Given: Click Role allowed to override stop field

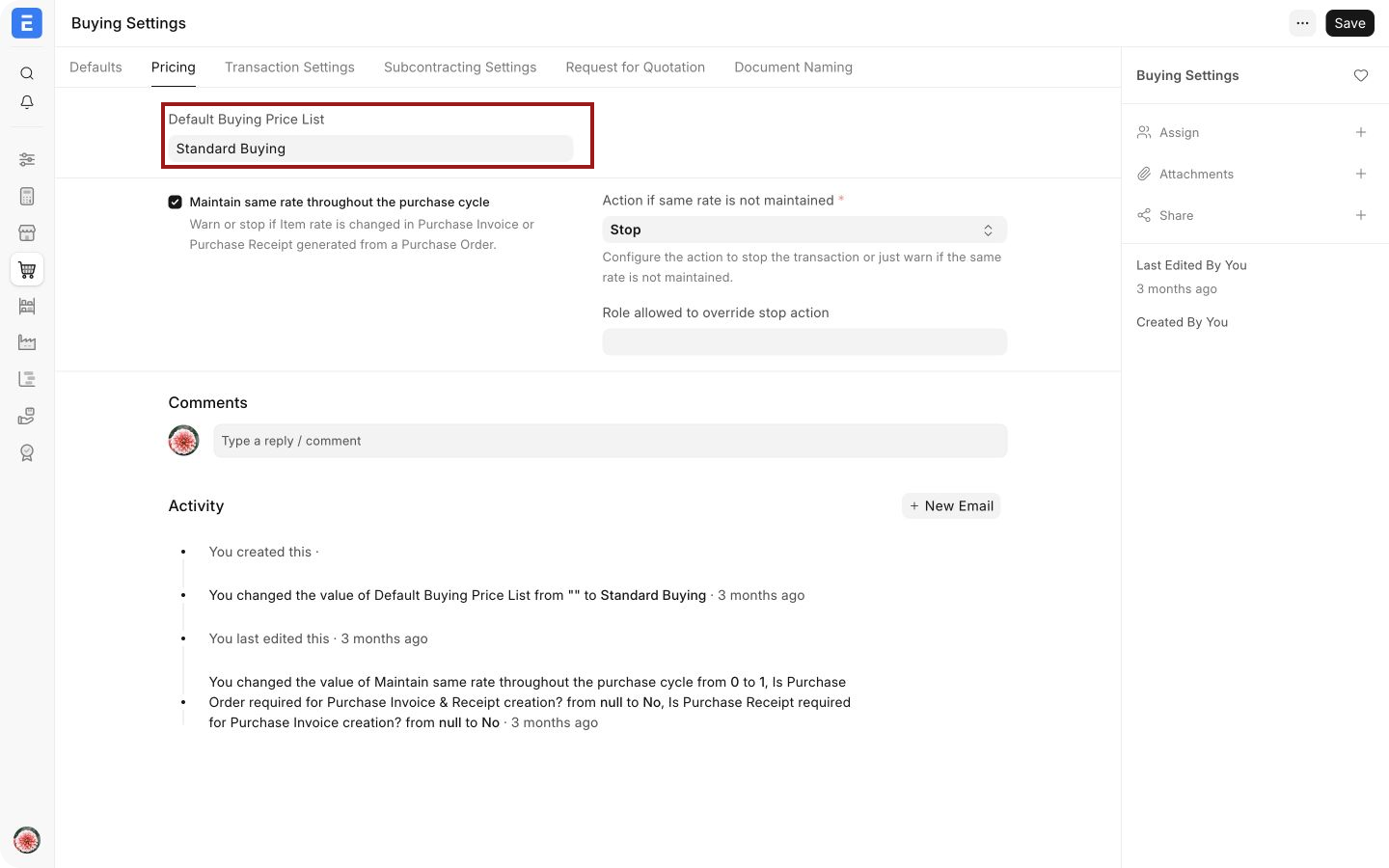Looking at the screenshot, I should click(804, 341).
